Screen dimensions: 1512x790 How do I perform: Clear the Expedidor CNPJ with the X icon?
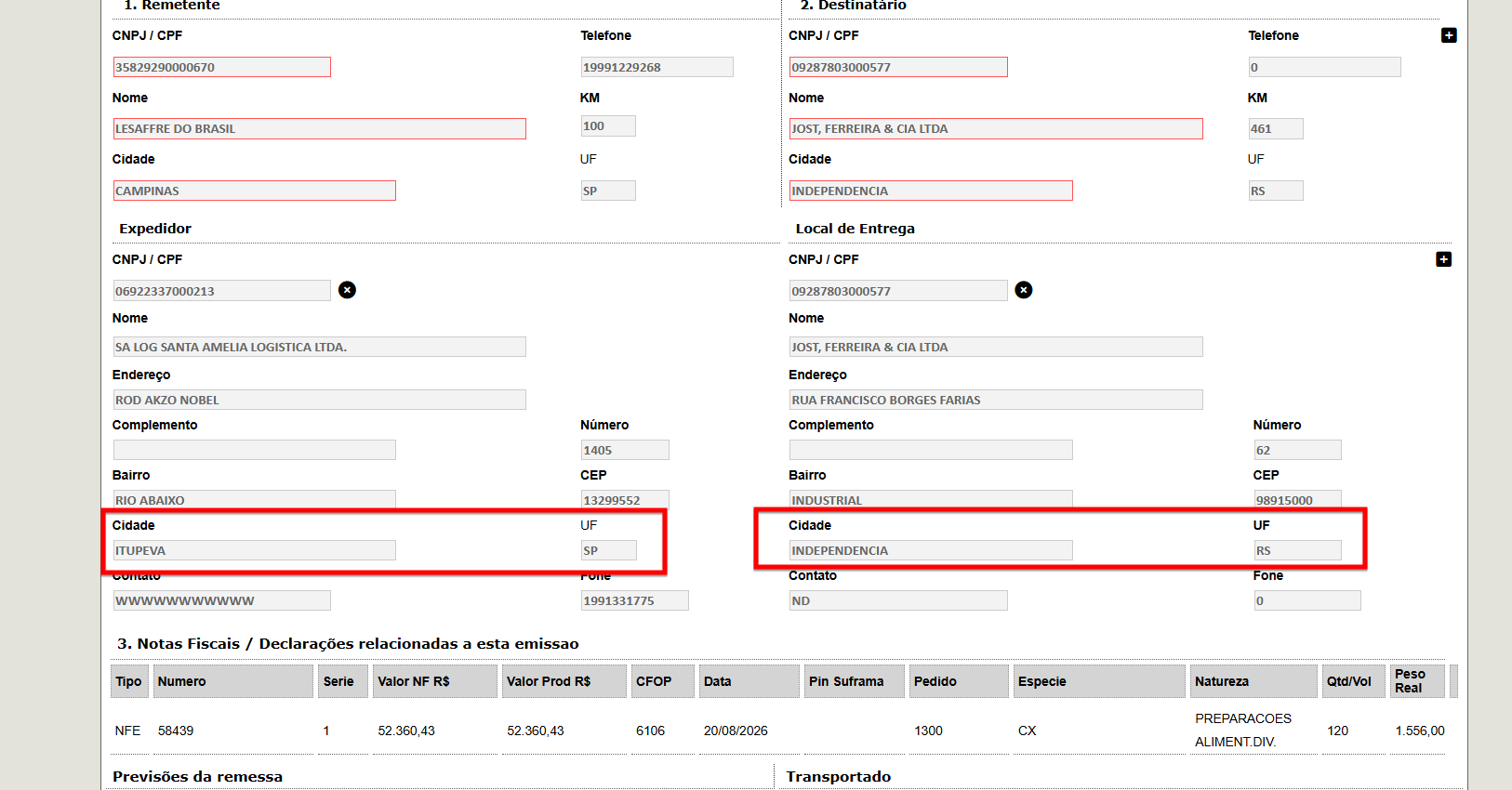coord(347,290)
